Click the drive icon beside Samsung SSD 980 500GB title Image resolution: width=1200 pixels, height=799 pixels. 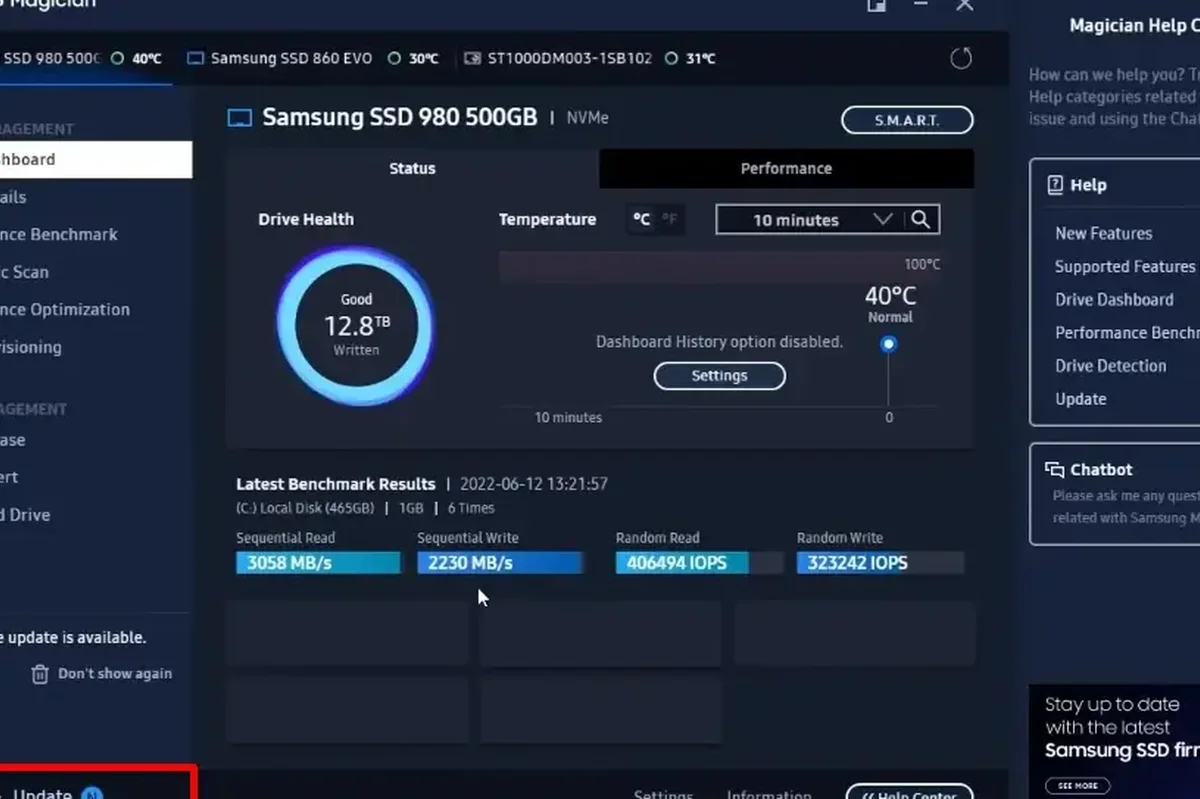(x=239, y=118)
